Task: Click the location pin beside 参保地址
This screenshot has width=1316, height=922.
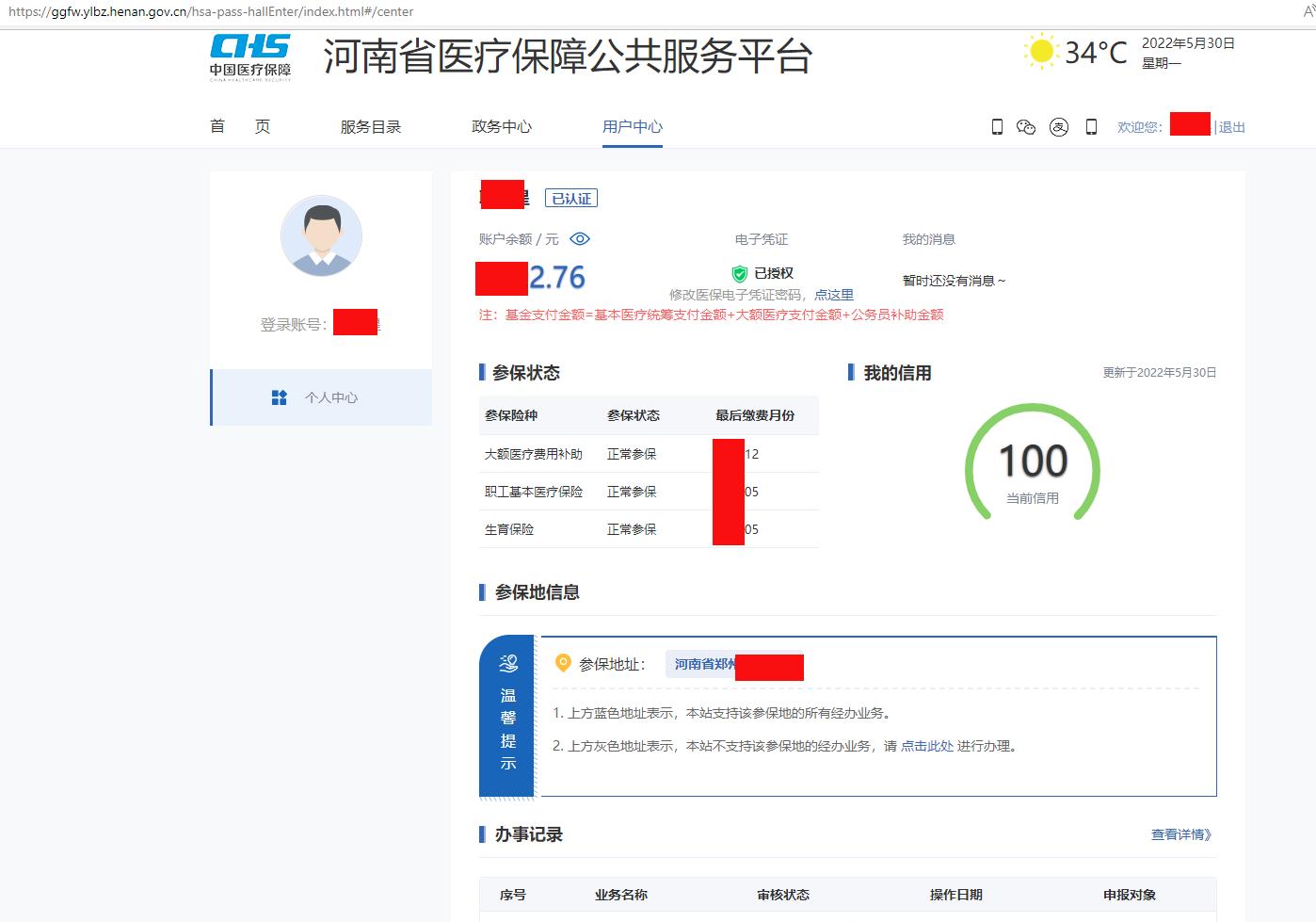Action: 563,664
